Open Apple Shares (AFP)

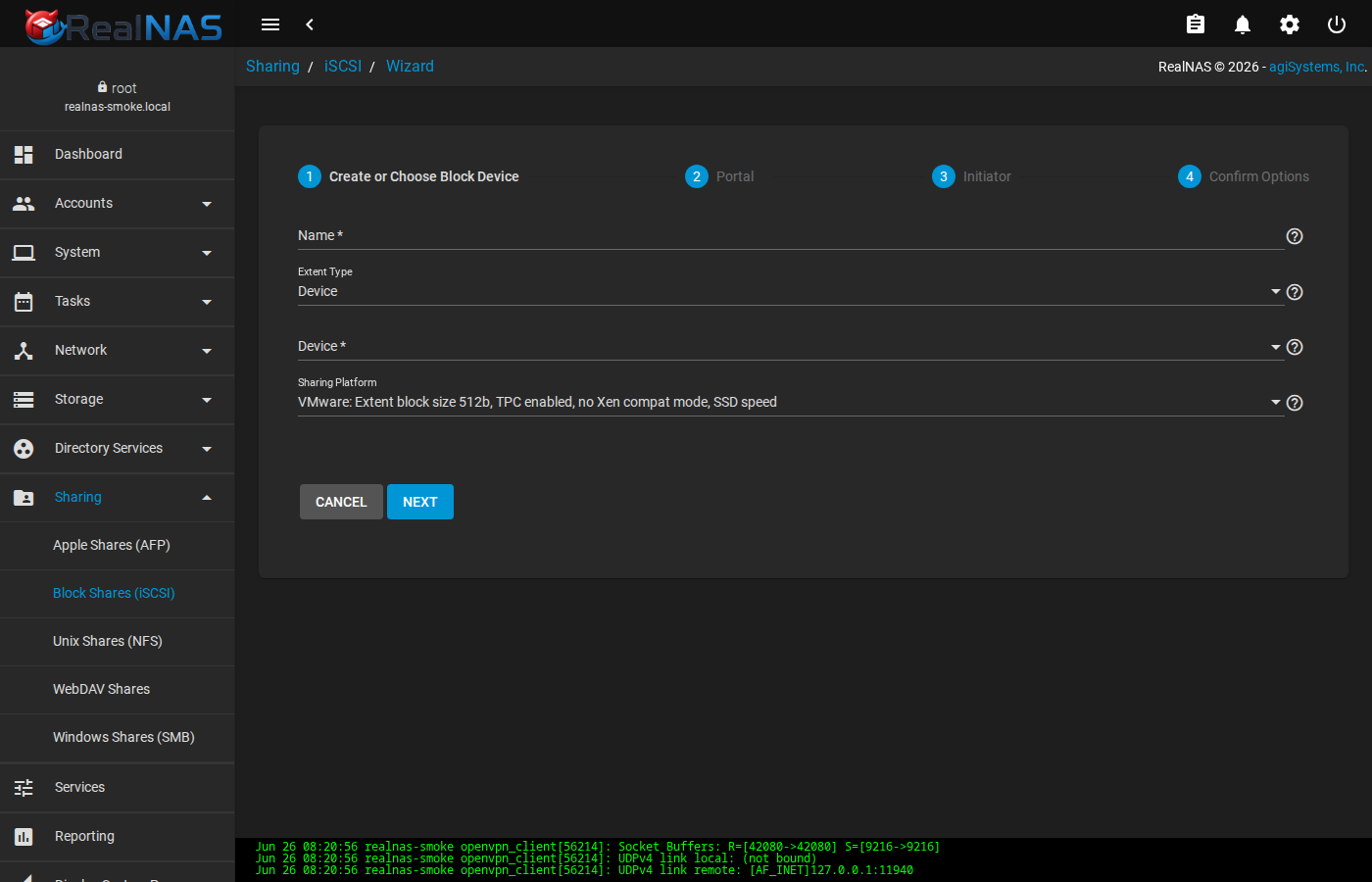[x=118, y=546]
